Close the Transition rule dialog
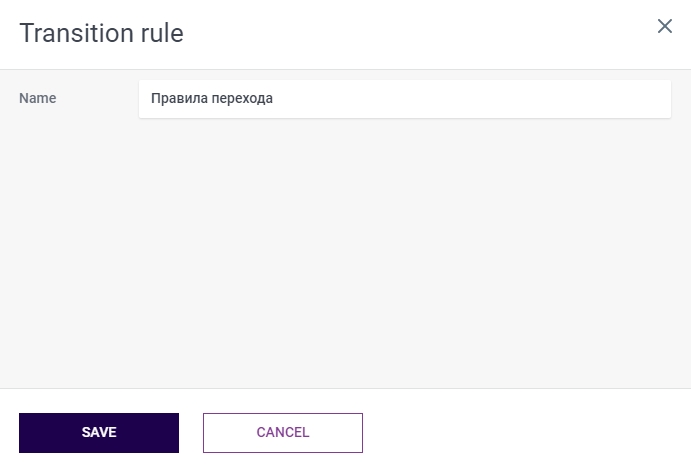 [x=664, y=27]
